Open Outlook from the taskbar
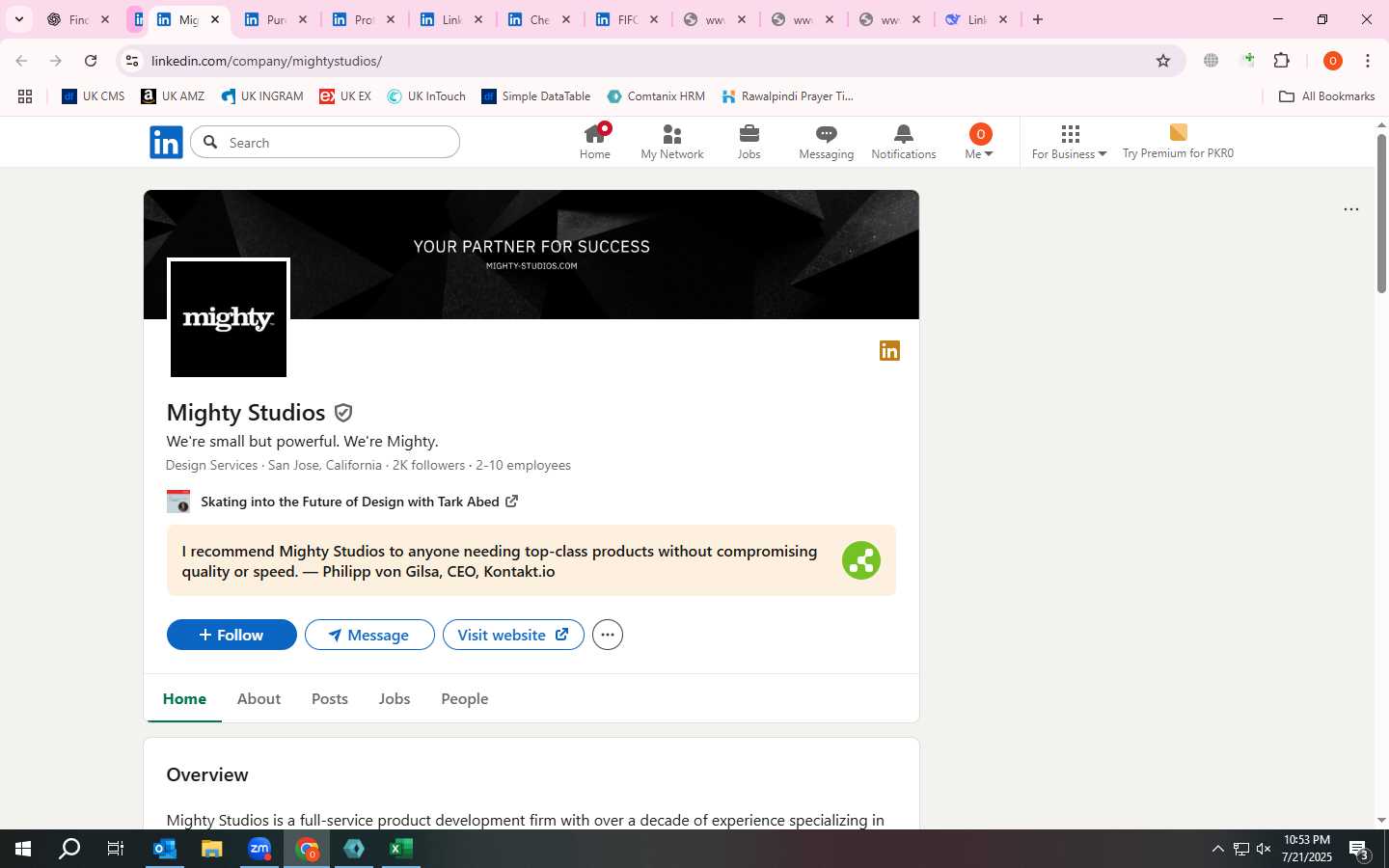Image resolution: width=1389 pixels, height=868 pixels. [164, 849]
